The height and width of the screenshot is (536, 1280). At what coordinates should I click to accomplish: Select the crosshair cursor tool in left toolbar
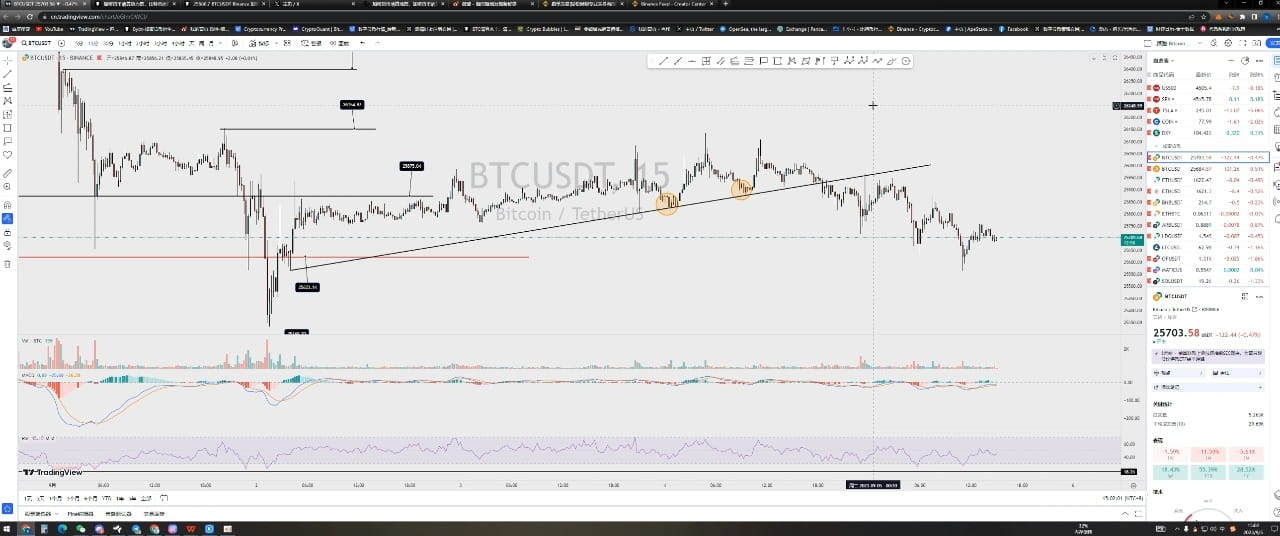pos(8,60)
